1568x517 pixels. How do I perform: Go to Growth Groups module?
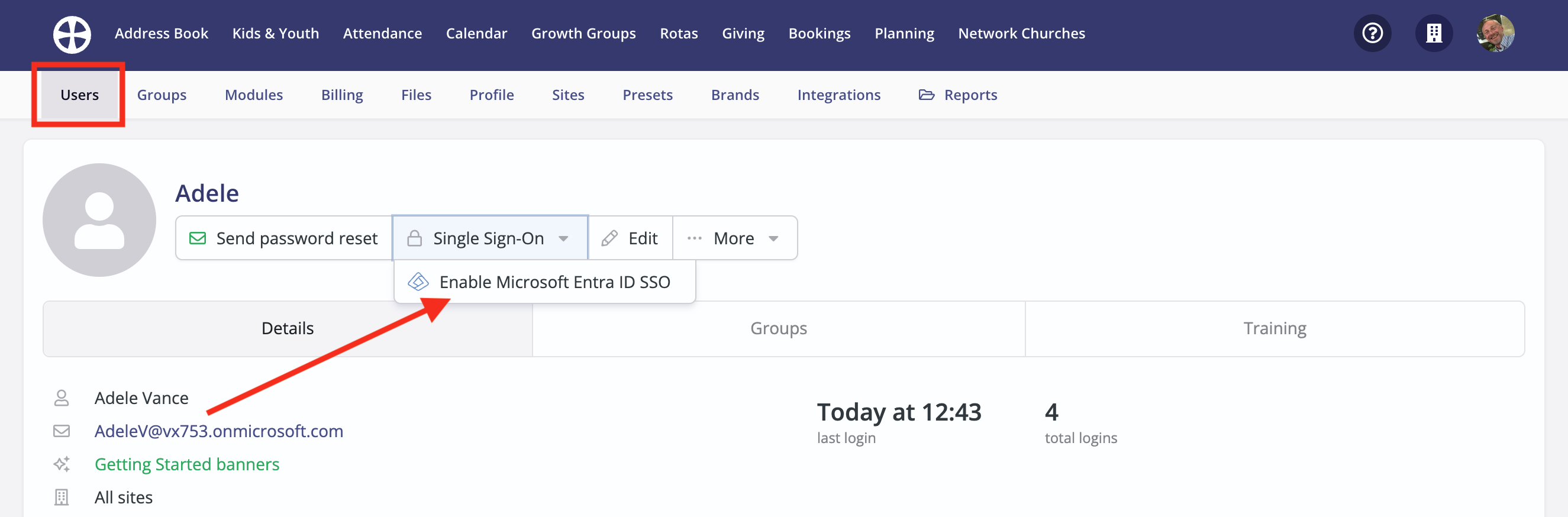[x=583, y=34]
